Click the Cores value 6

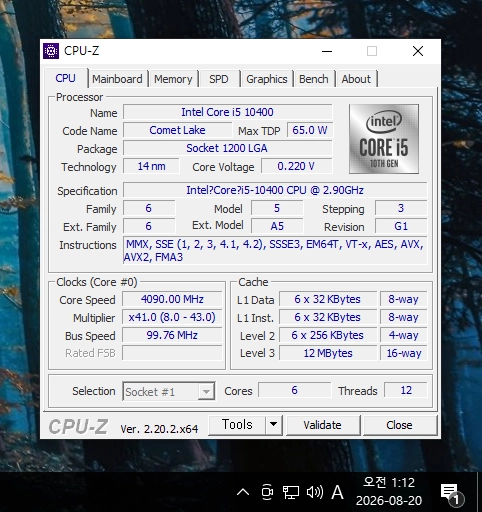295,390
